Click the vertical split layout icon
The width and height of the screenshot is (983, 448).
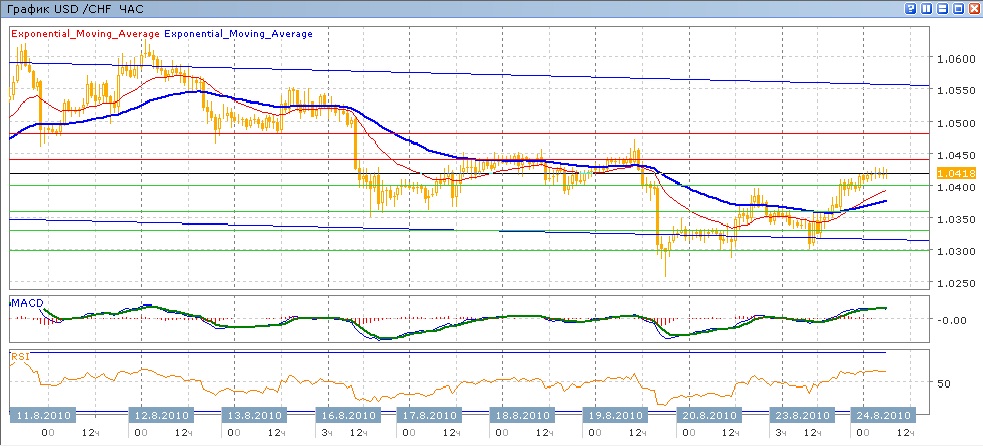pos(925,8)
